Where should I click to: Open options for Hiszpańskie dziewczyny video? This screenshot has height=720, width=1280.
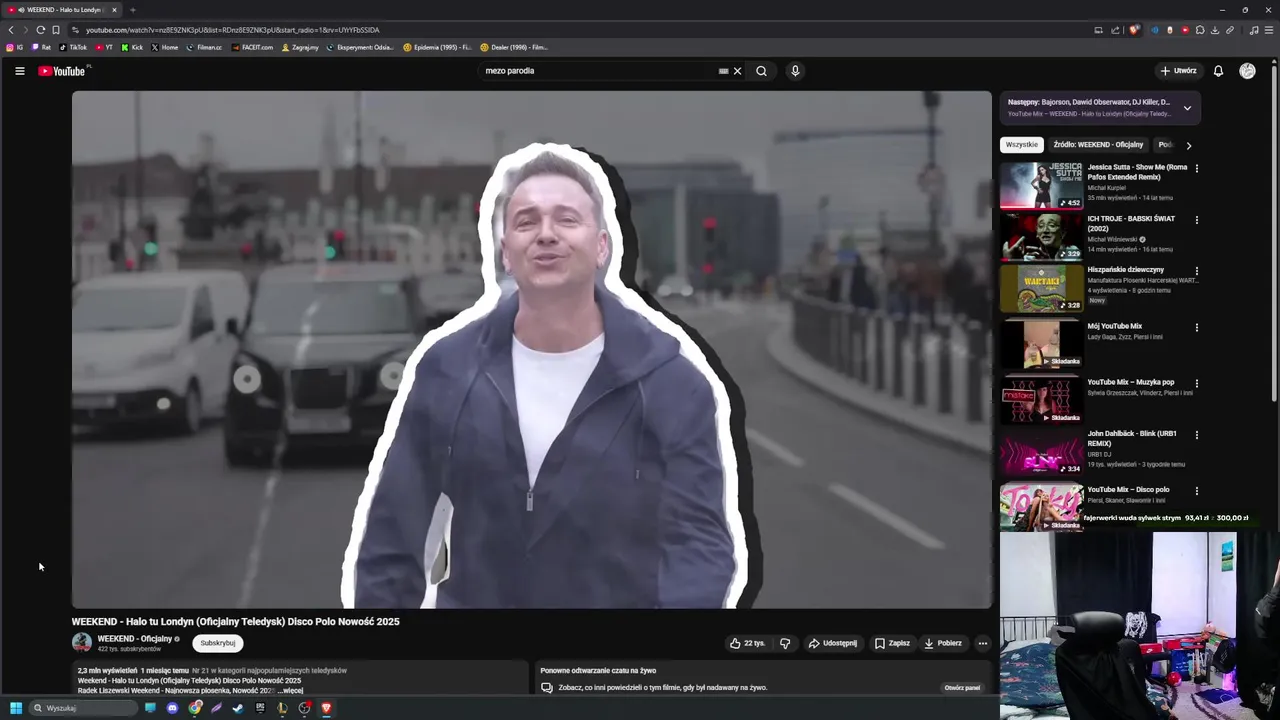1196,271
